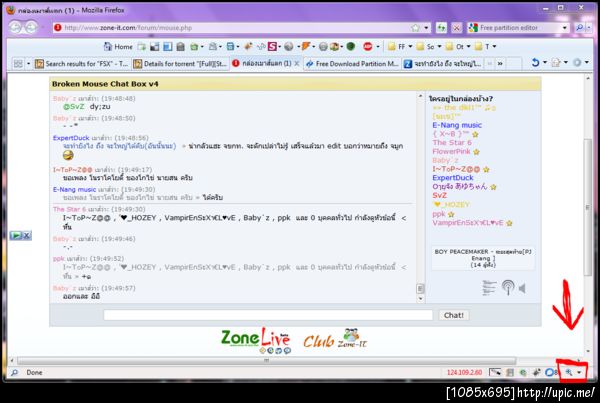
Task: Toggle the speaker mute icon
Action: click(x=523, y=287)
